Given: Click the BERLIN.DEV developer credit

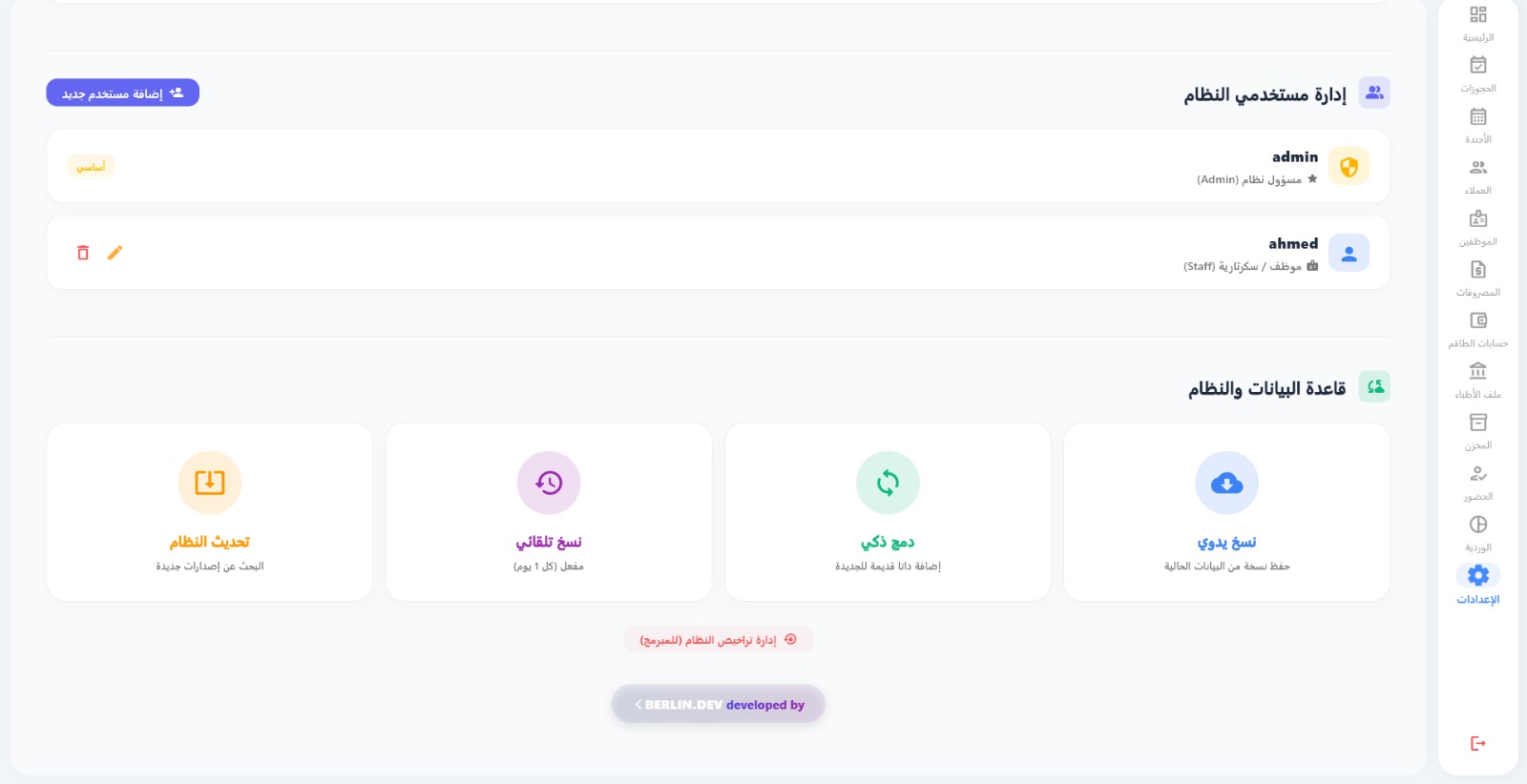Looking at the screenshot, I should click(x=718, y=704).
